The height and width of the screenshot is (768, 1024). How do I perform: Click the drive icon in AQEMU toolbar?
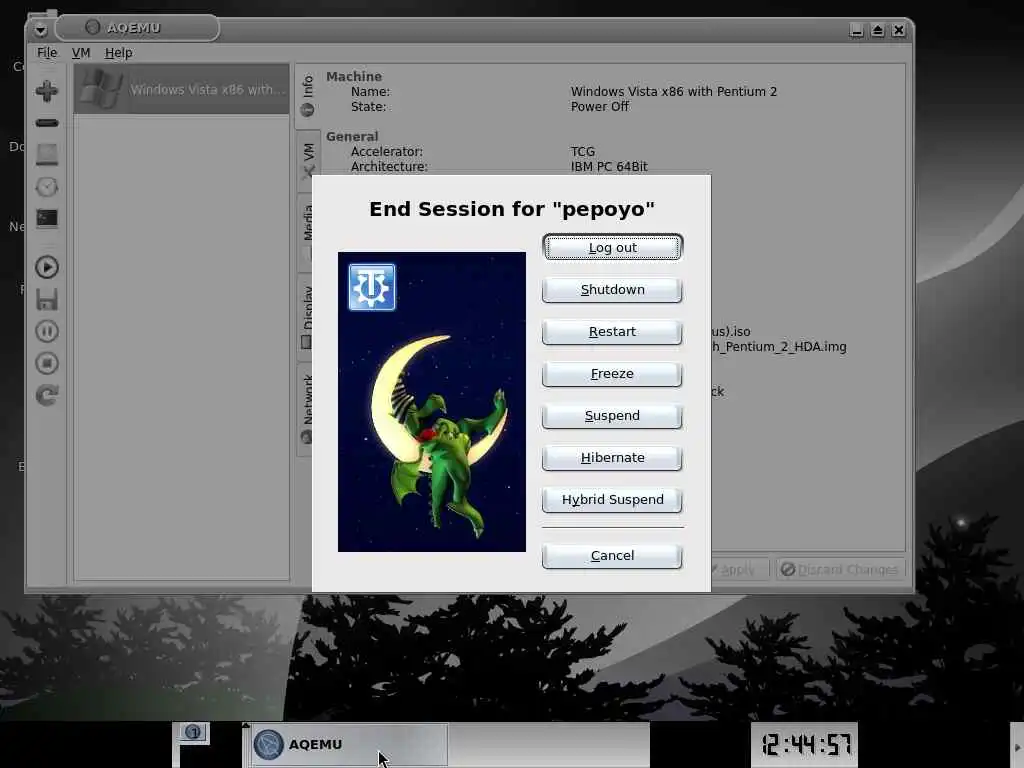[x=46, y=155]
